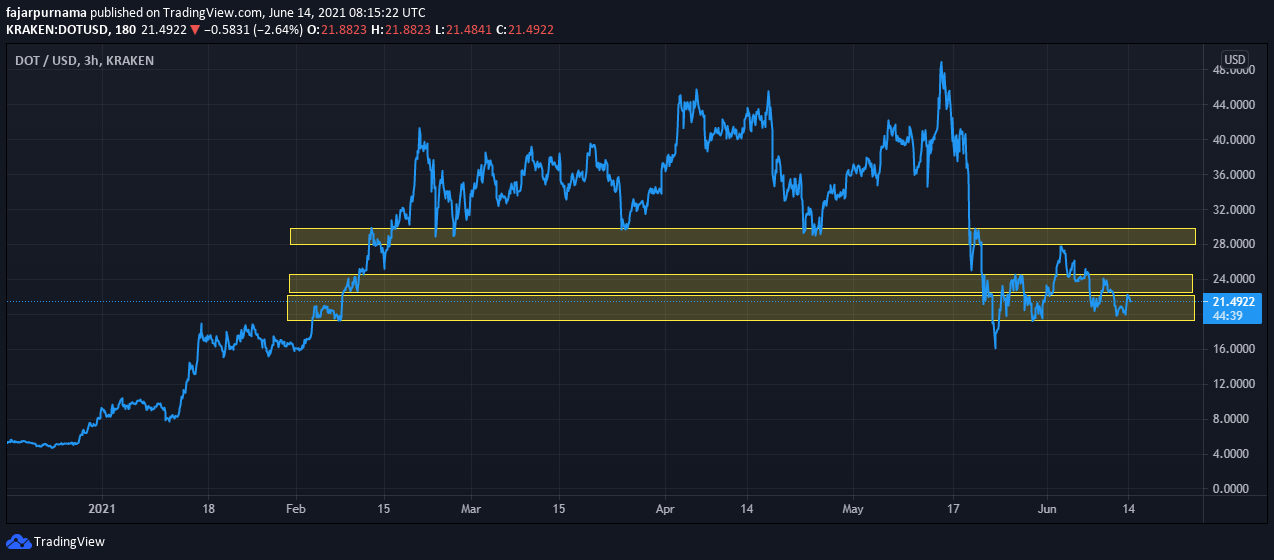1274x560 pixels.
Task: Click the 32.0000 price axis label
Action: [x=1232, y=210]
